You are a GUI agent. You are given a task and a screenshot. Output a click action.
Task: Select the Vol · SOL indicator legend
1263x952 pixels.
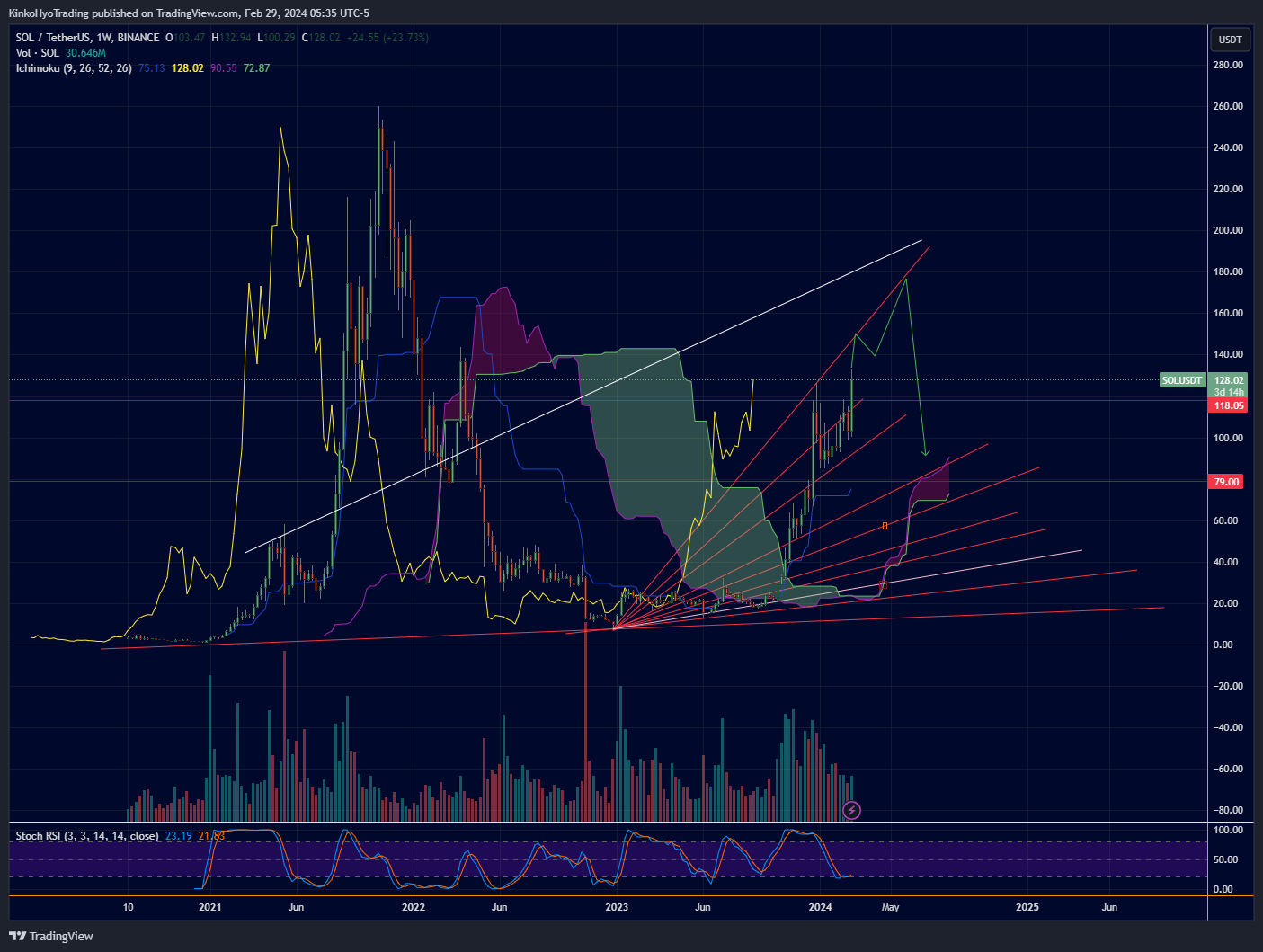click(x=38, y=53)
